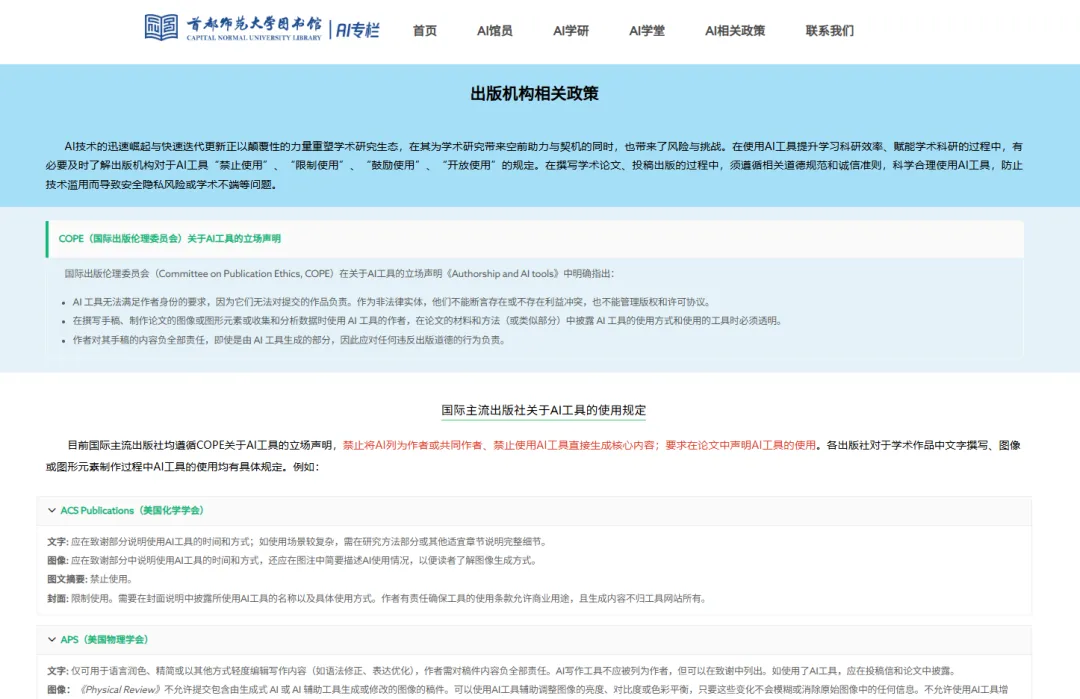This screenshot has height=699, width=1080.
Task: Open the AI馆员 menu item
Action: (x=495, y=31)
